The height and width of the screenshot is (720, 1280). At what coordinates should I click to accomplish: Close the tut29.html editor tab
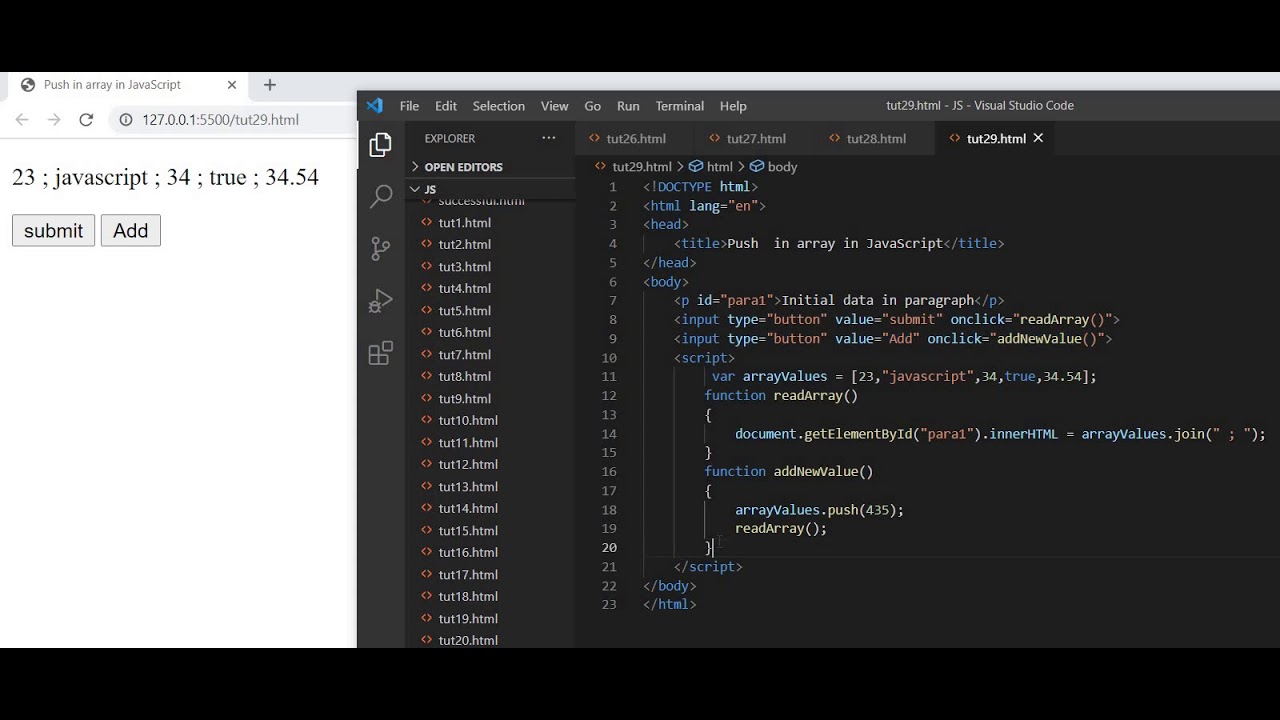1038,138
